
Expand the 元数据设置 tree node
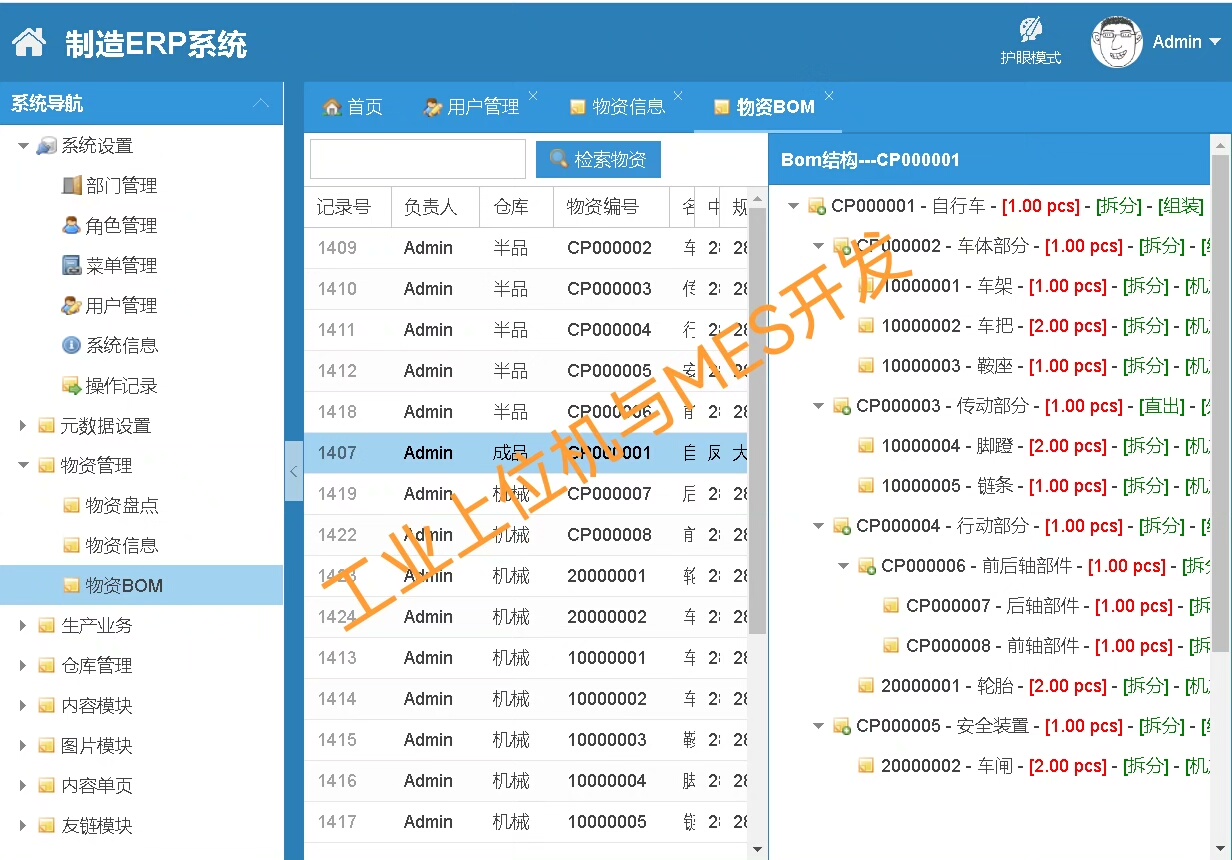click(23, 426)
